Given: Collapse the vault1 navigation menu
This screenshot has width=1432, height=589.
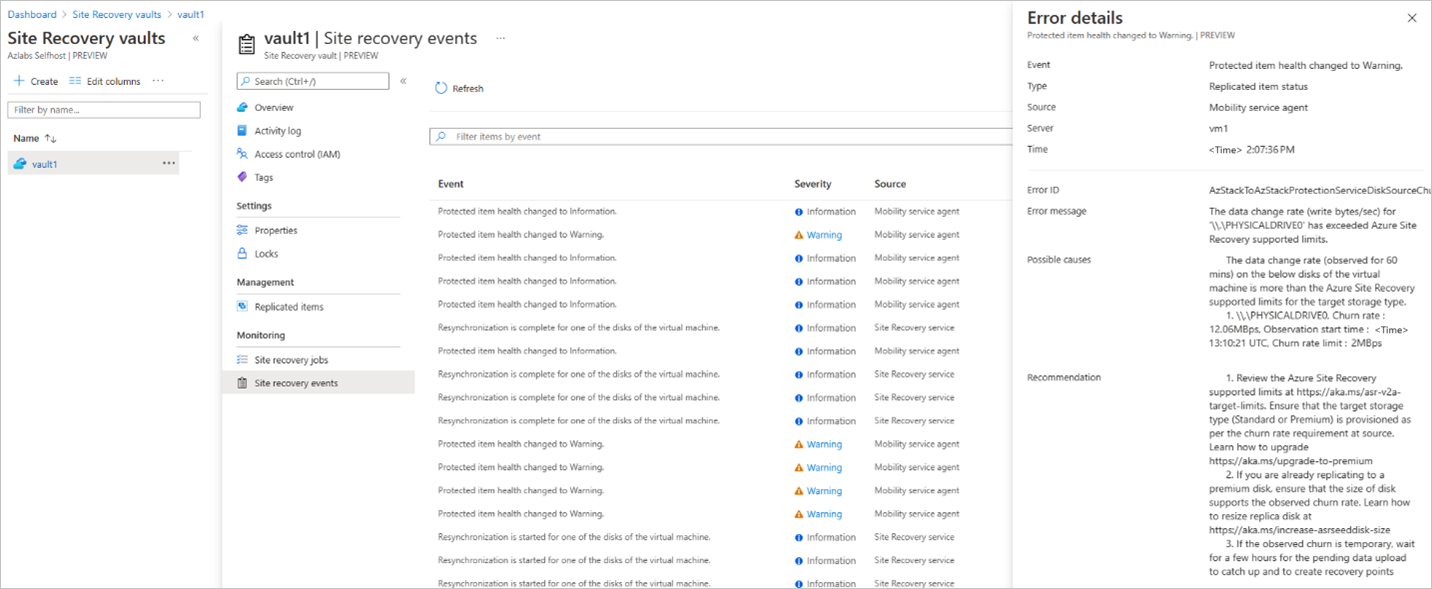Looking at the screenshot, I should pos(403,81).
